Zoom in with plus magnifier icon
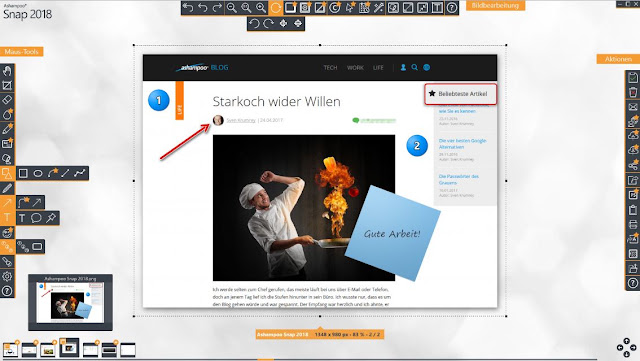The width and height of the screenshot is (640, 361). [261, 8]
